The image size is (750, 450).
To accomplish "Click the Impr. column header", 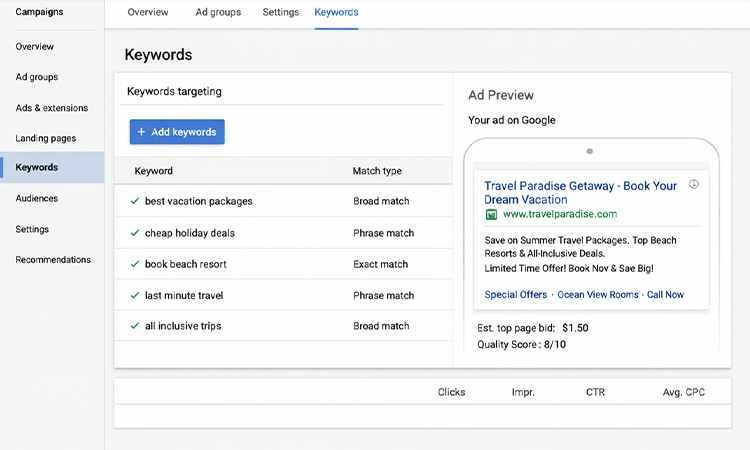I will (523, 392).
